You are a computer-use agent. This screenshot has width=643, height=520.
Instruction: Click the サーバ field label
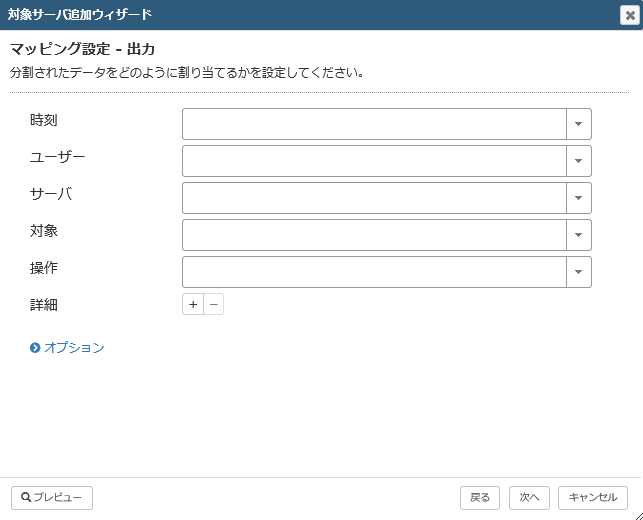click(51, 194)
